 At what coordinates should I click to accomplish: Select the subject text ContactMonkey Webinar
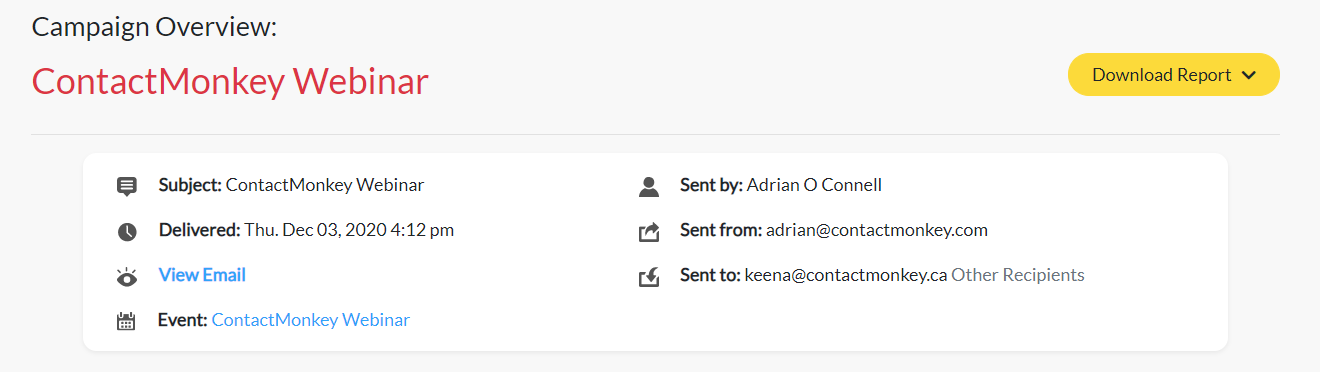click(325, 185)
